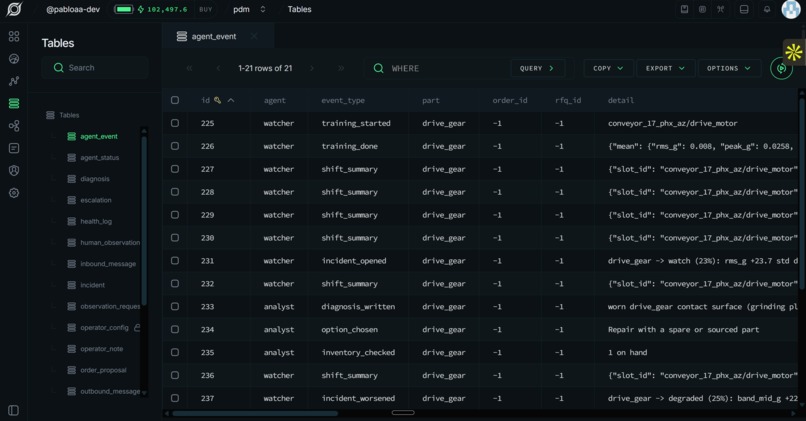This screenshot has height=421, width=806.
Task: Expand the EXPORT dropdown
Action: tap(665, 68)
